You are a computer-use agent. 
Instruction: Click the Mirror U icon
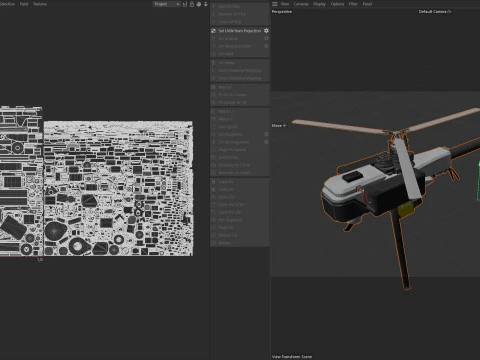point(214,111)
